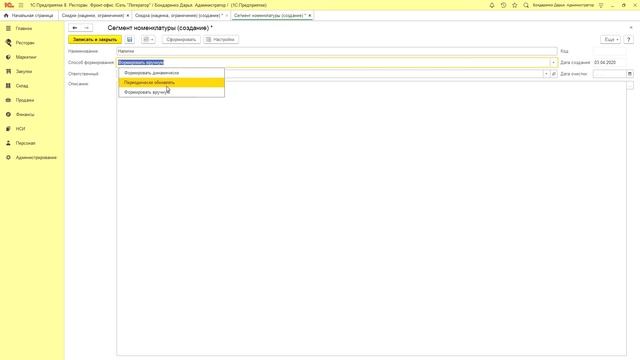Close the Скидка (создание) tab
This screenshot has height=360, width=640.
[227, 16]
